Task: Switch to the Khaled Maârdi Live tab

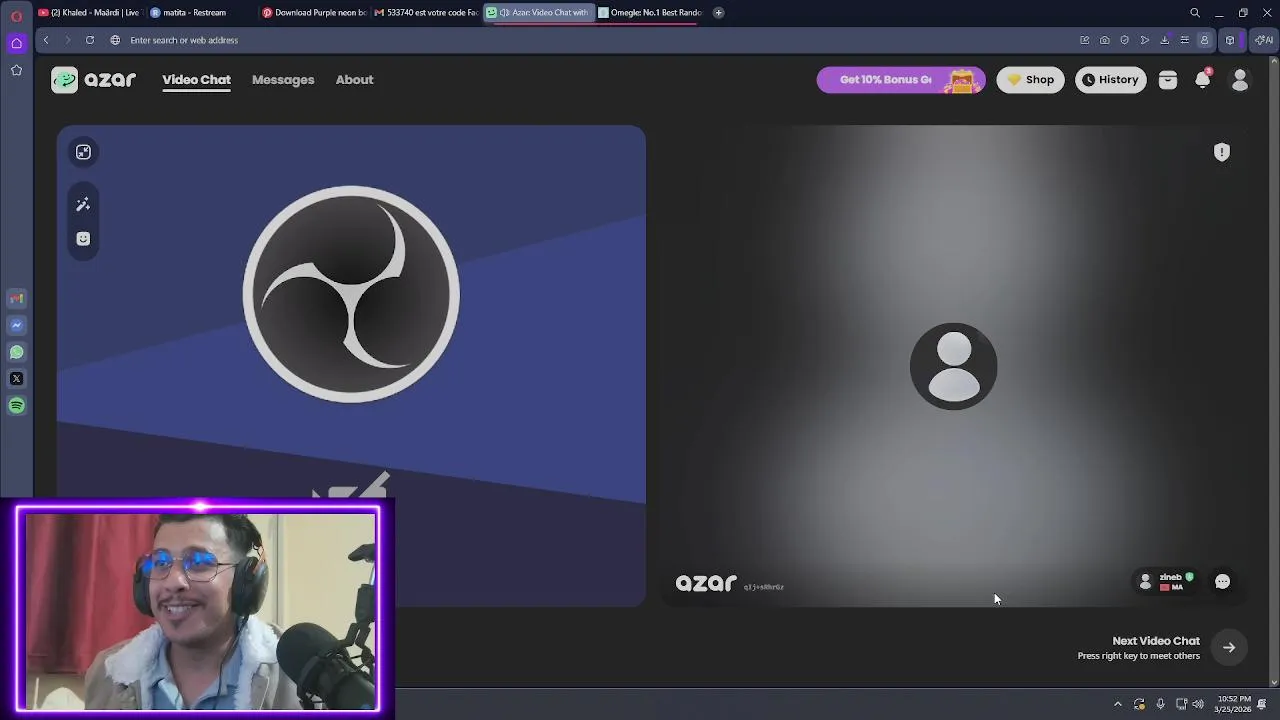Action: tap(89, 13)
